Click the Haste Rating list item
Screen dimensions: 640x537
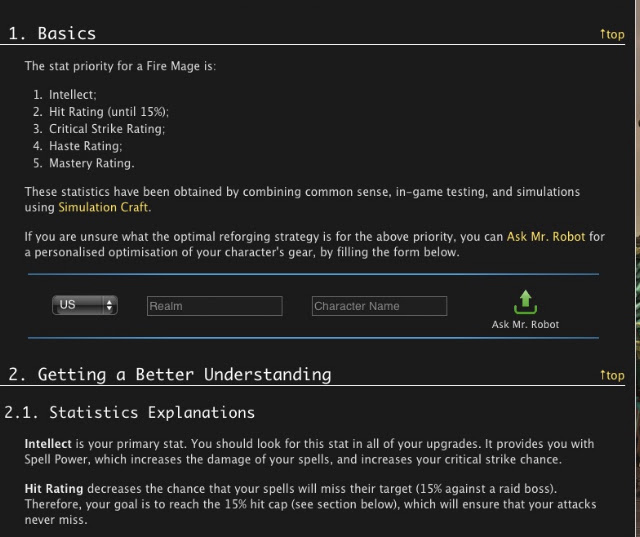85,146
